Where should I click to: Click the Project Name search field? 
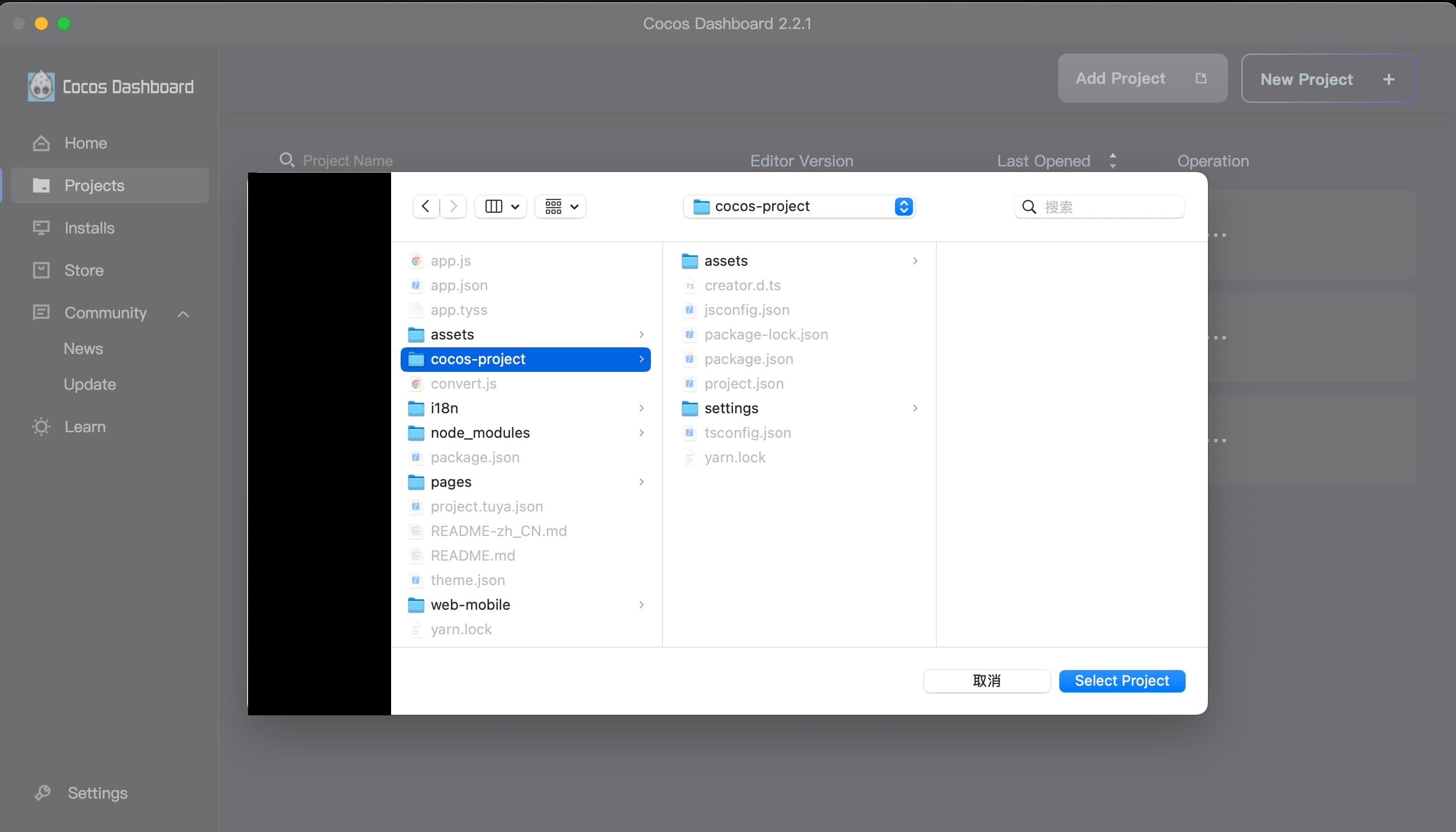tap(348, 161)
